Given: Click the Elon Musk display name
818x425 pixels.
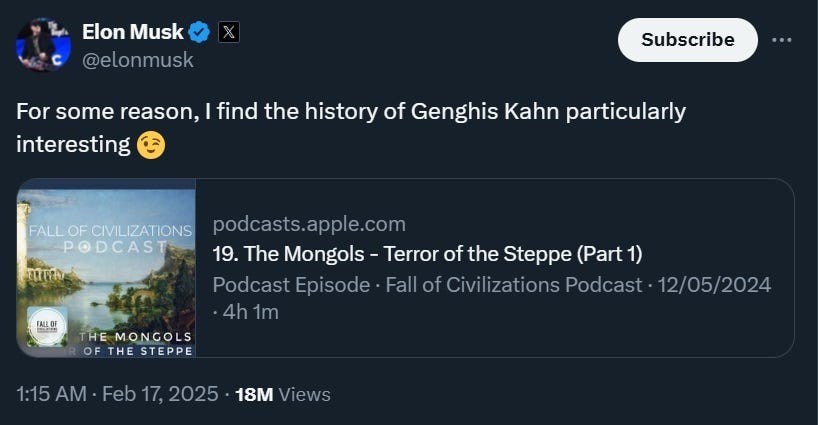Looking at the screenshot, I should (133, 32).
